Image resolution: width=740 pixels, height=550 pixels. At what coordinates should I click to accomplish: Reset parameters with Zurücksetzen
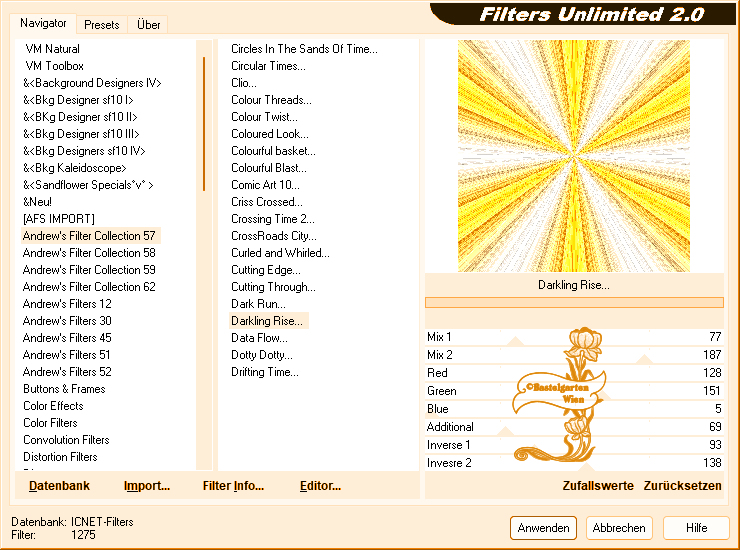click(x=682, y=486)
